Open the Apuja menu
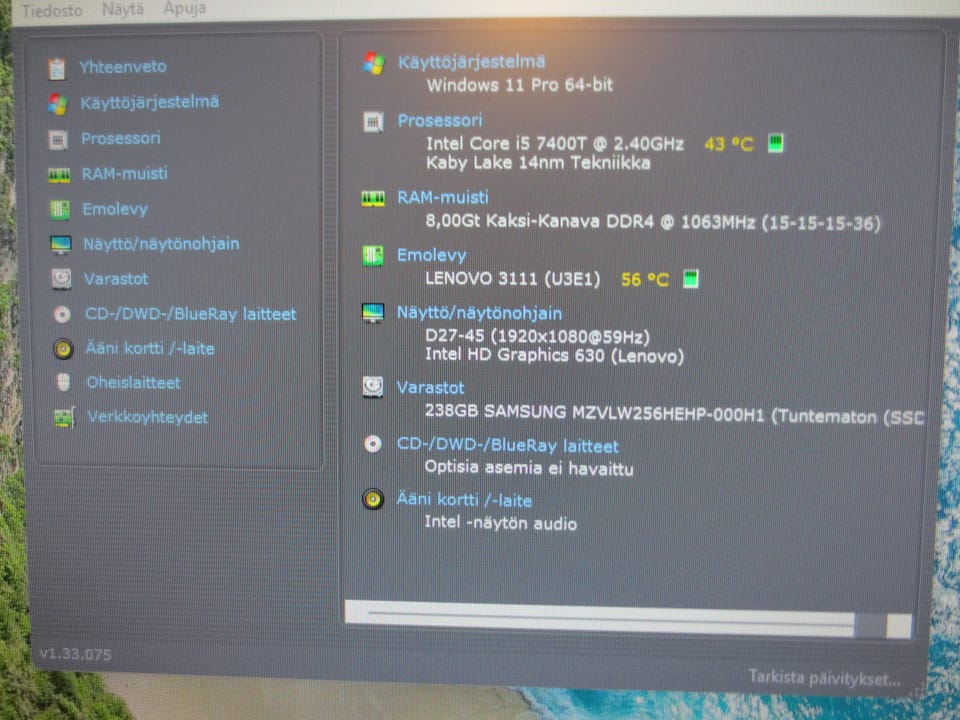Viewport: 960px width, 720px height. [x=185, y=9]
